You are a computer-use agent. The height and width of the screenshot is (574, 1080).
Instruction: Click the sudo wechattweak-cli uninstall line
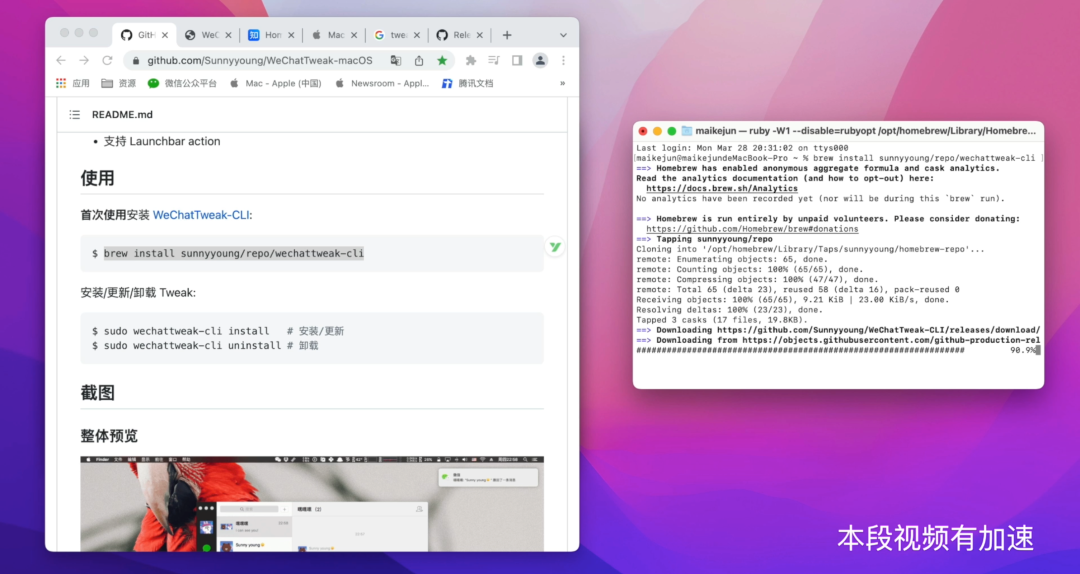coord(205,346)
